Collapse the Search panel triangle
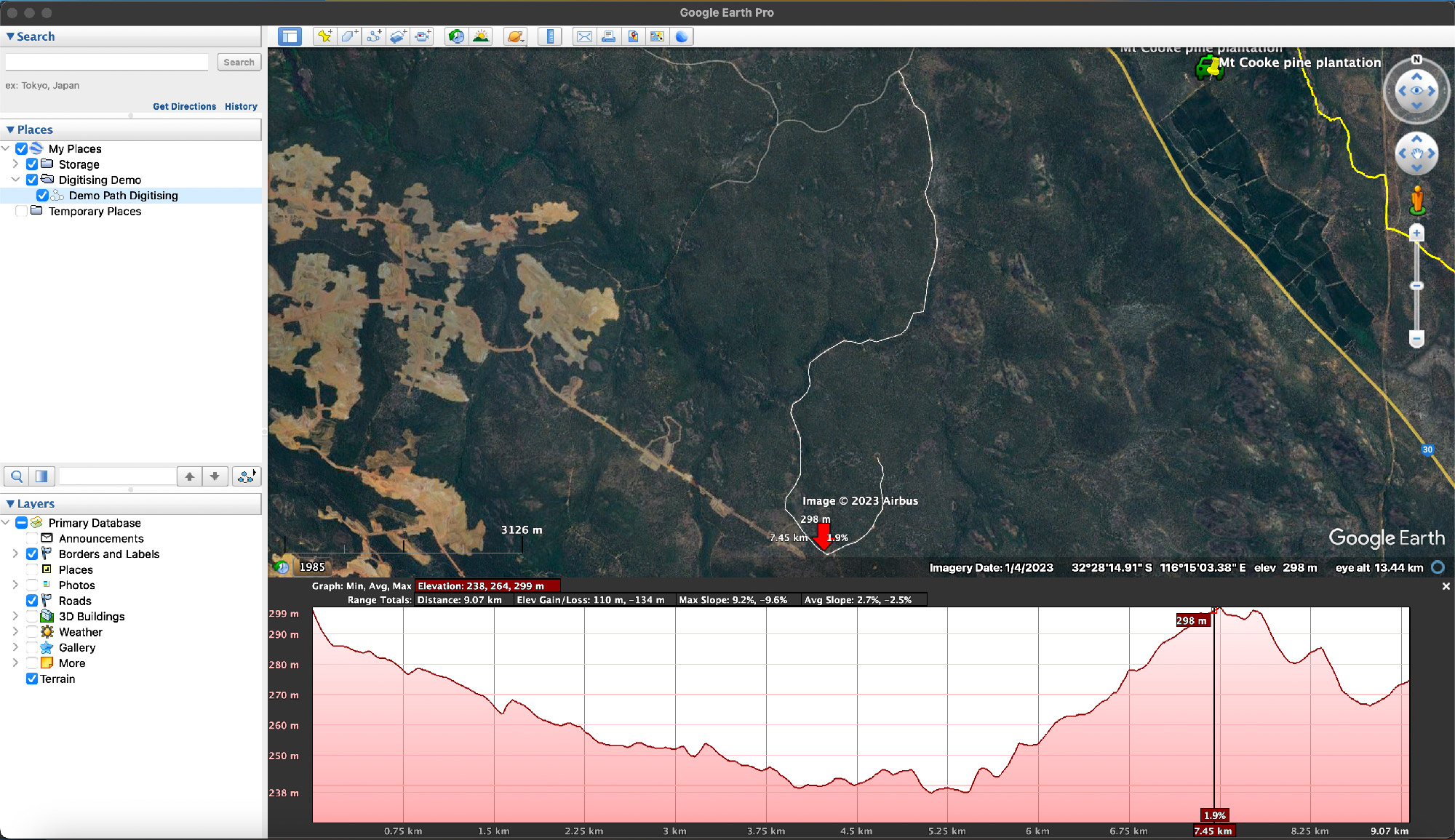 (x=10, y=36)
